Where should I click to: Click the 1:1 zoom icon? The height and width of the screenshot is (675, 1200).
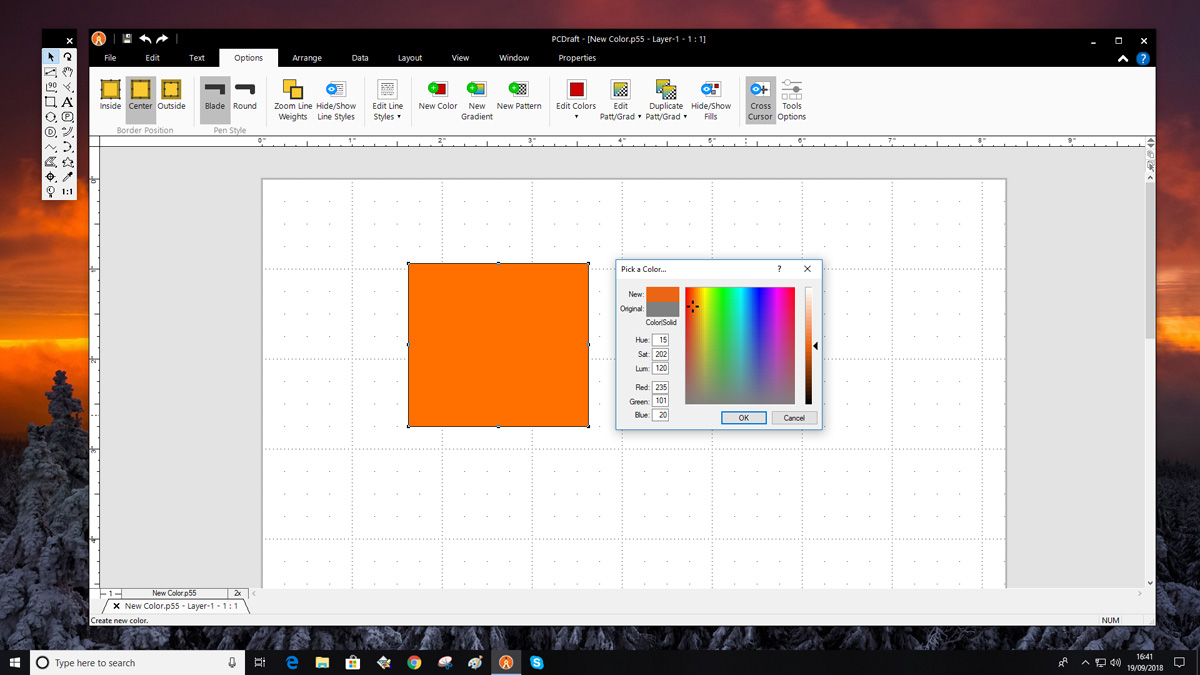tap(68, 191)
